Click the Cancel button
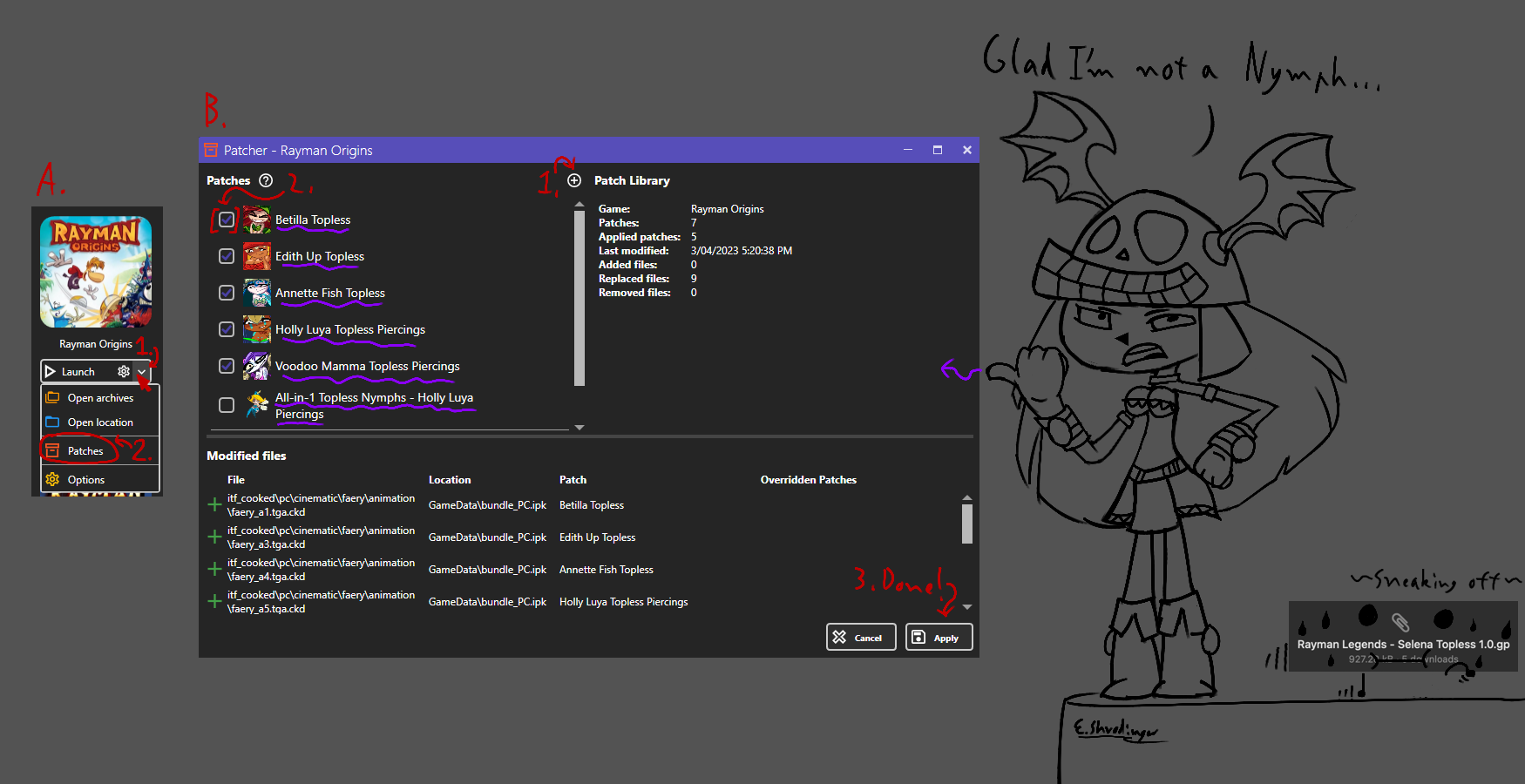The image size is (1525, 784). pos(861,637)
